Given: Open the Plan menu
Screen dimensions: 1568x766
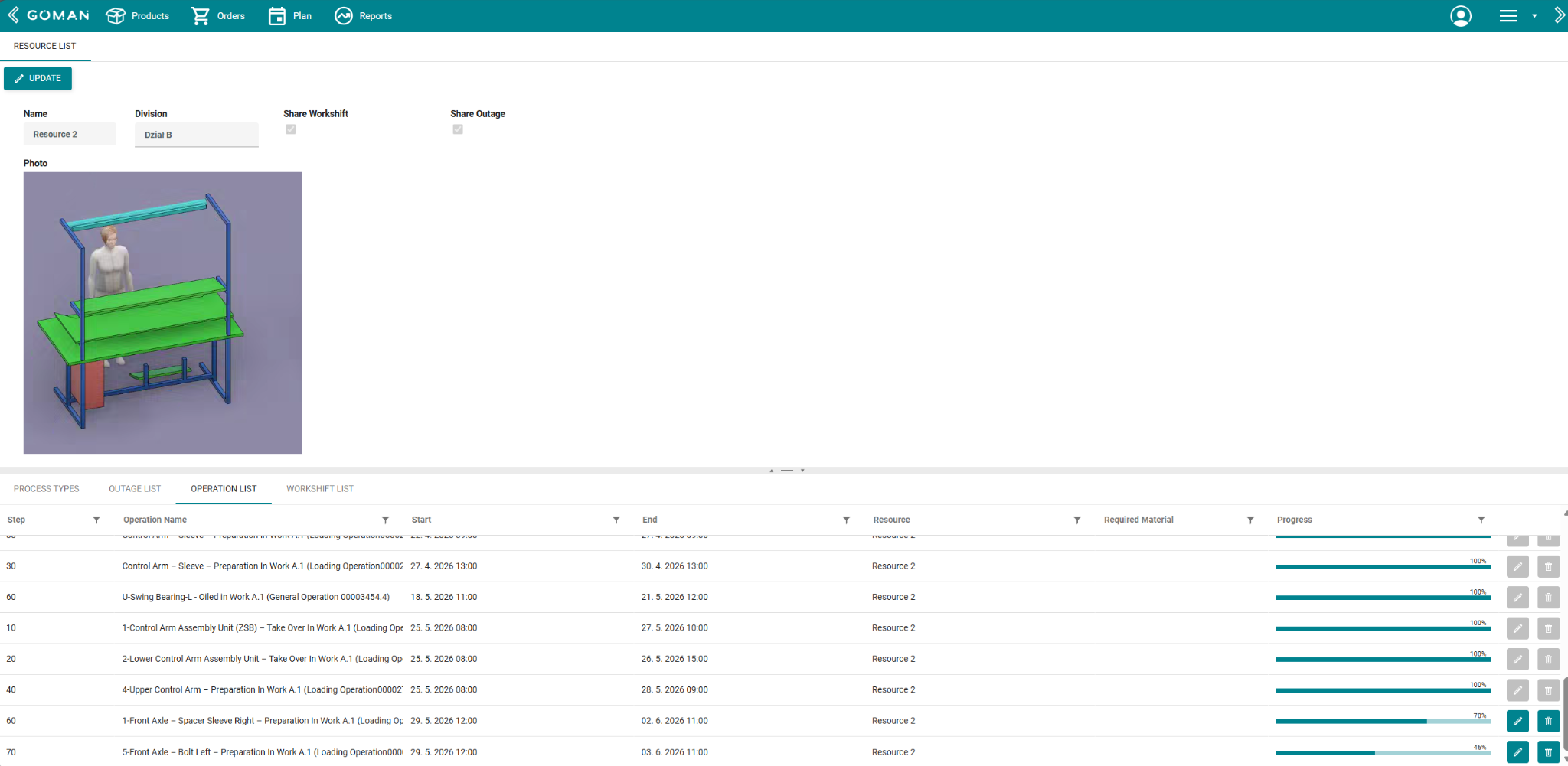Looking at the screenshot, I should [290, 16].
